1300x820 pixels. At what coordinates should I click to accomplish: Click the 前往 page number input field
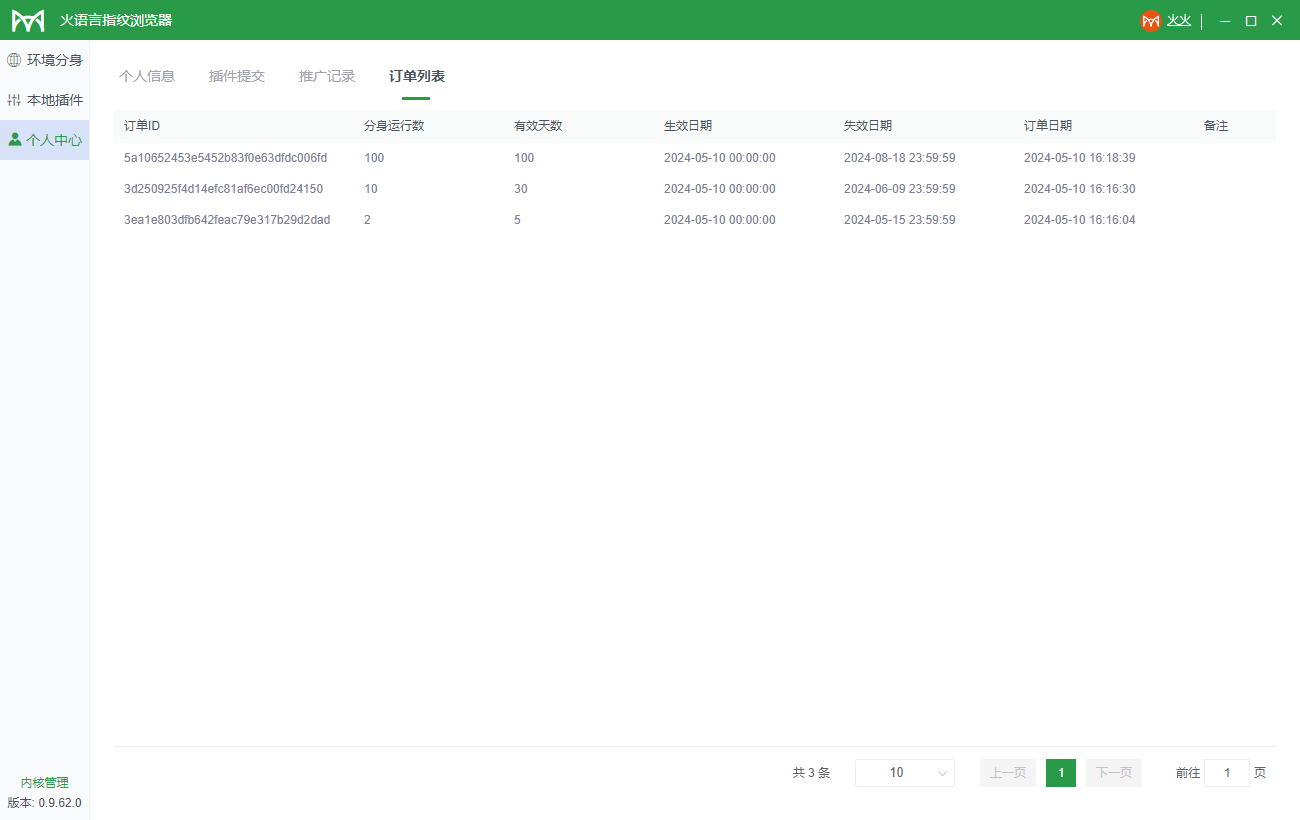pos(1227,773)
